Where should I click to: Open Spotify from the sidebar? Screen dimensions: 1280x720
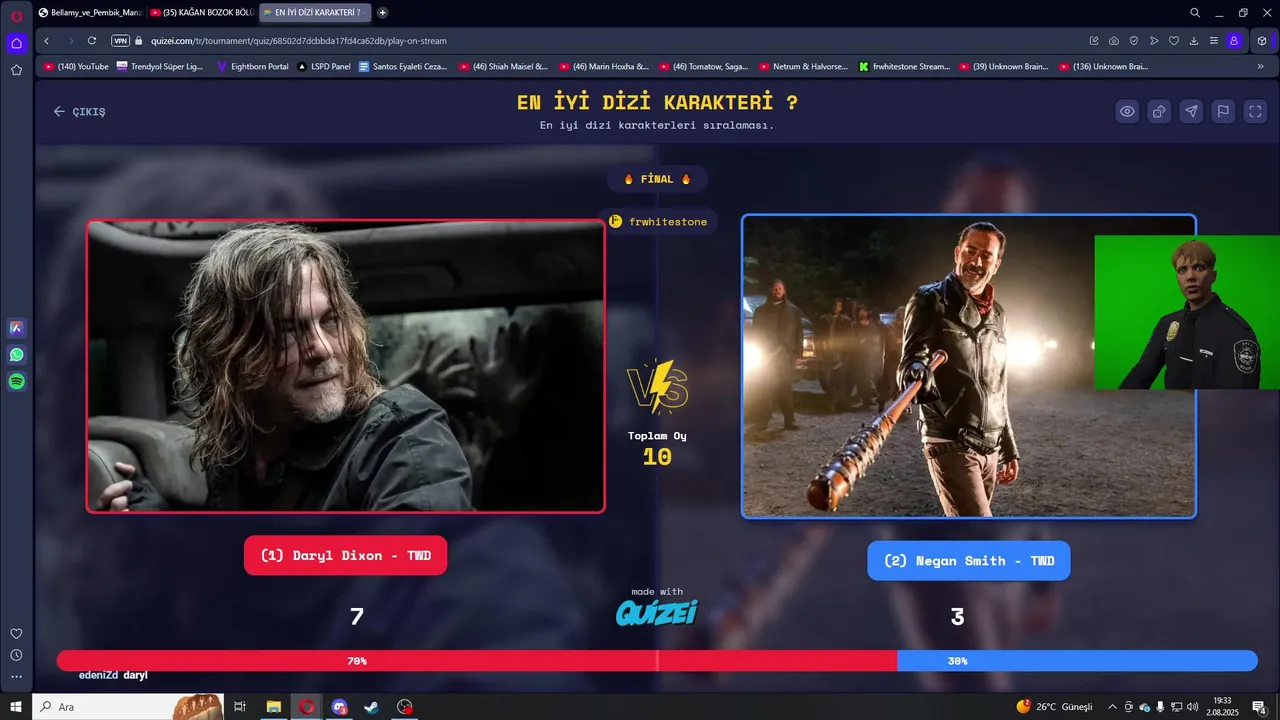(16, 382)
